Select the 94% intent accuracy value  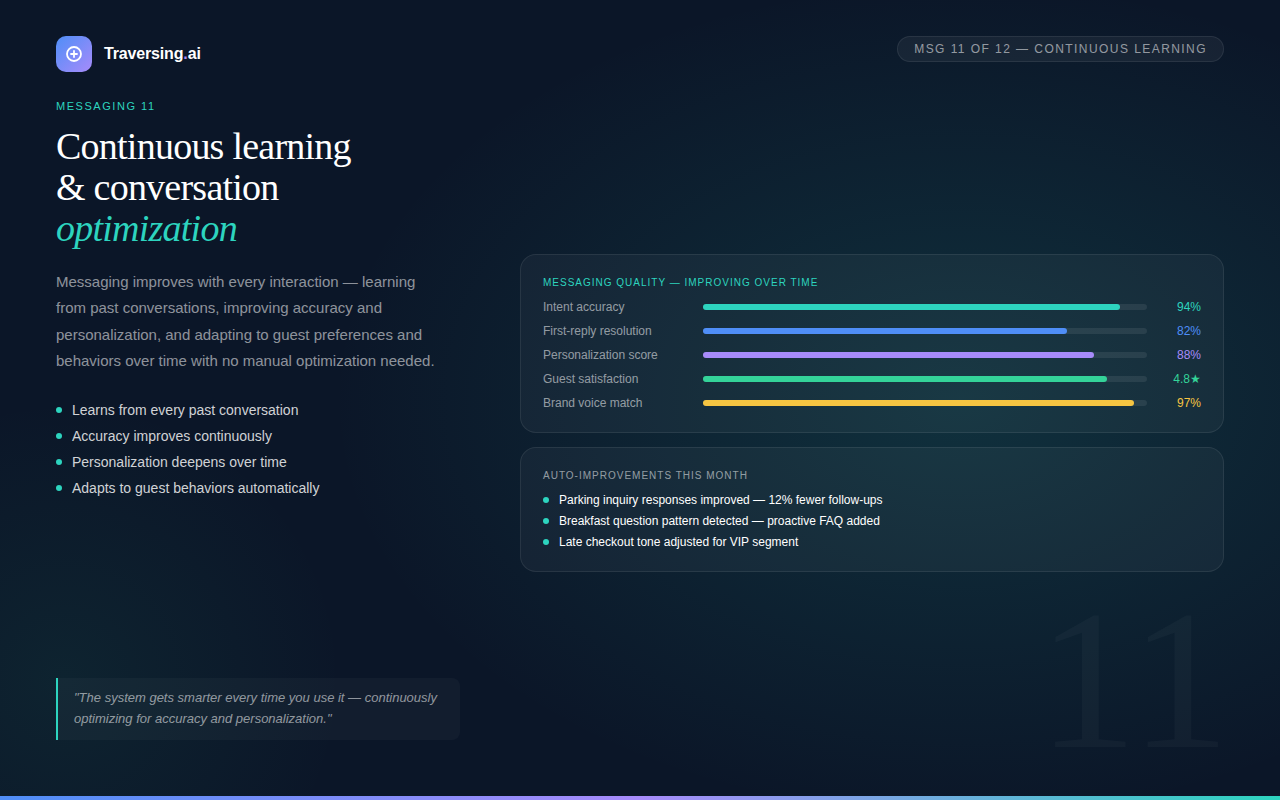pos(1188,307)
